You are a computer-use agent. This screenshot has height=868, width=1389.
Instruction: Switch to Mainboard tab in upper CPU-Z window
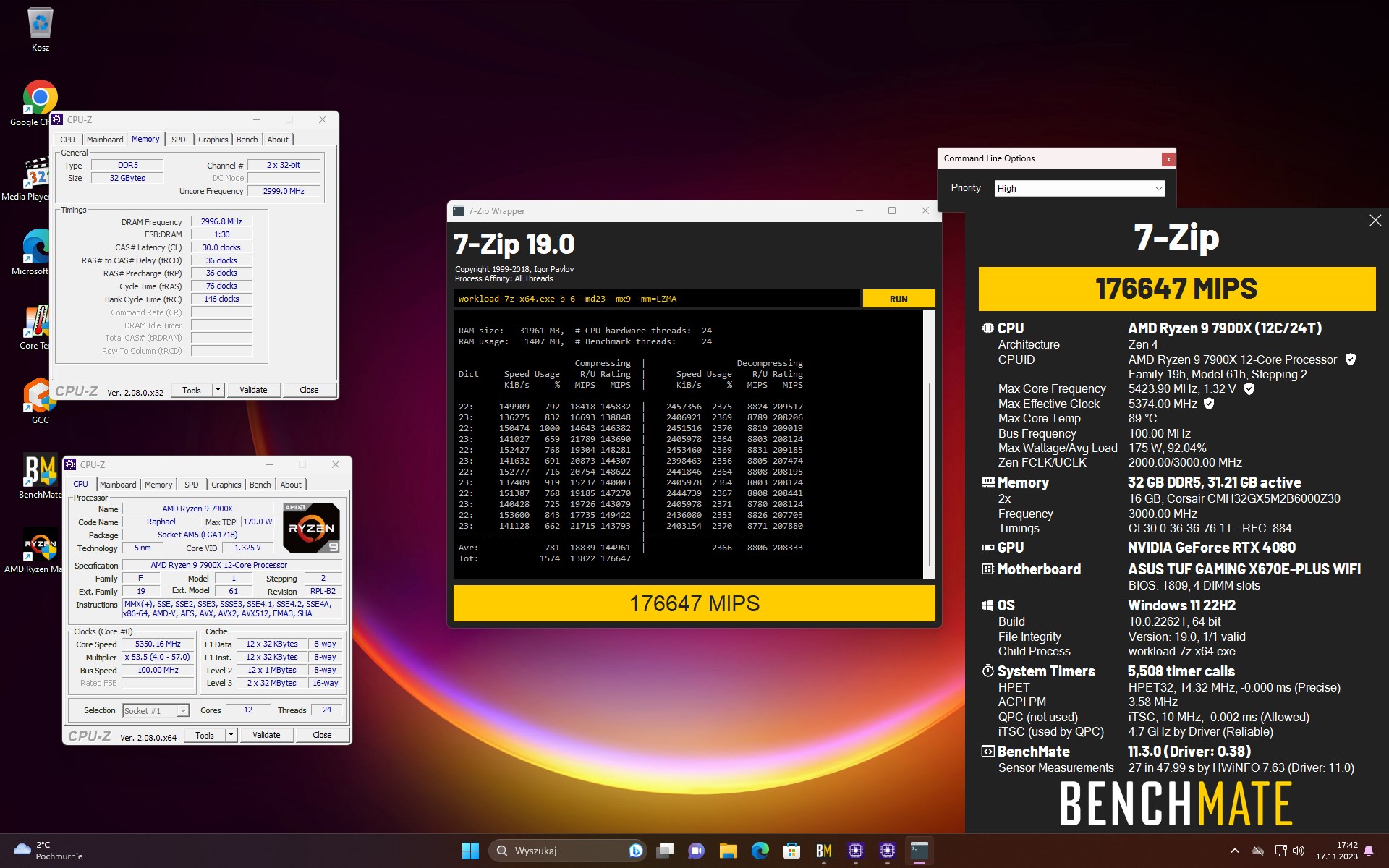[105, 140]
